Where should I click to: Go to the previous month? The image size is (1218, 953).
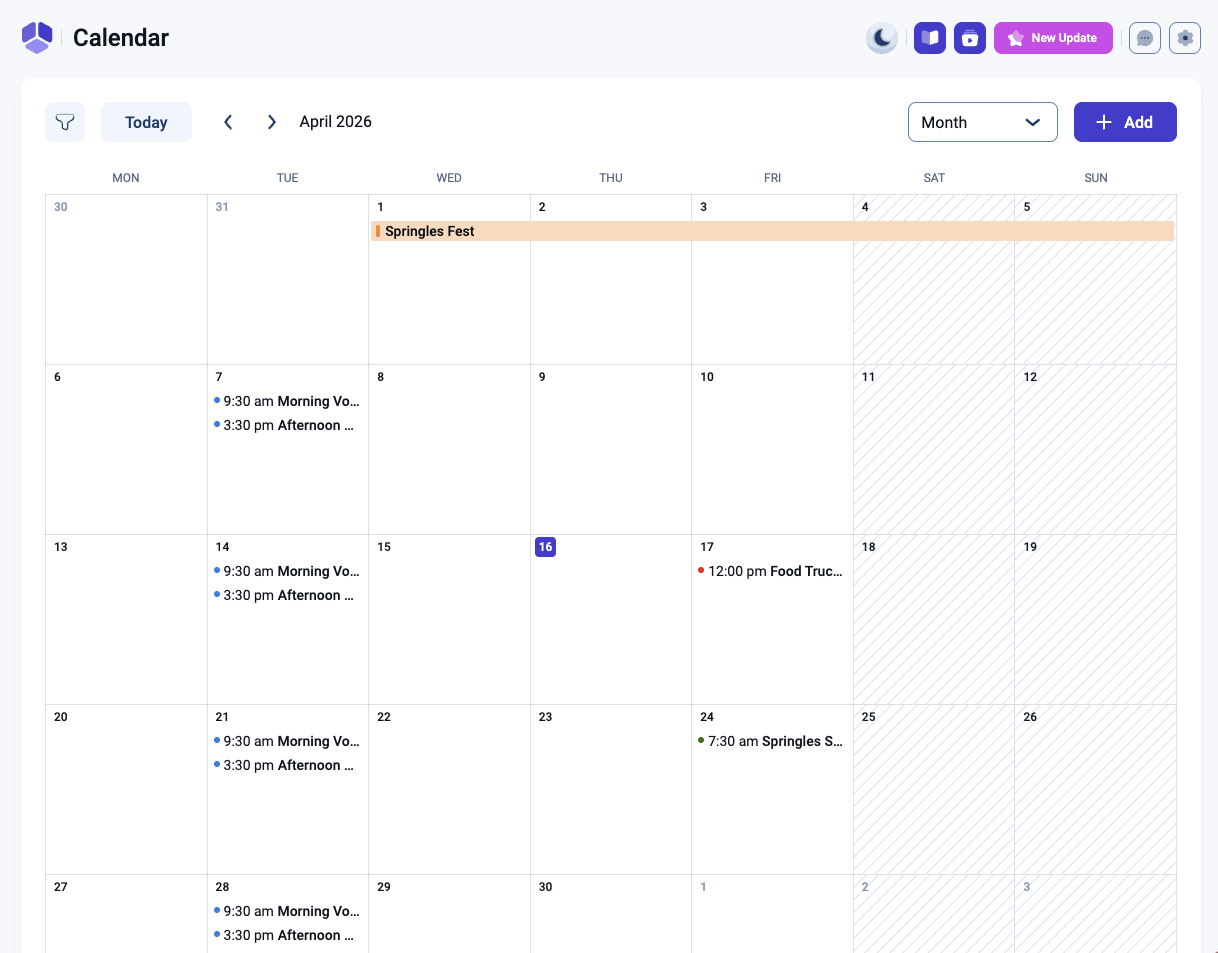[228, 122]
